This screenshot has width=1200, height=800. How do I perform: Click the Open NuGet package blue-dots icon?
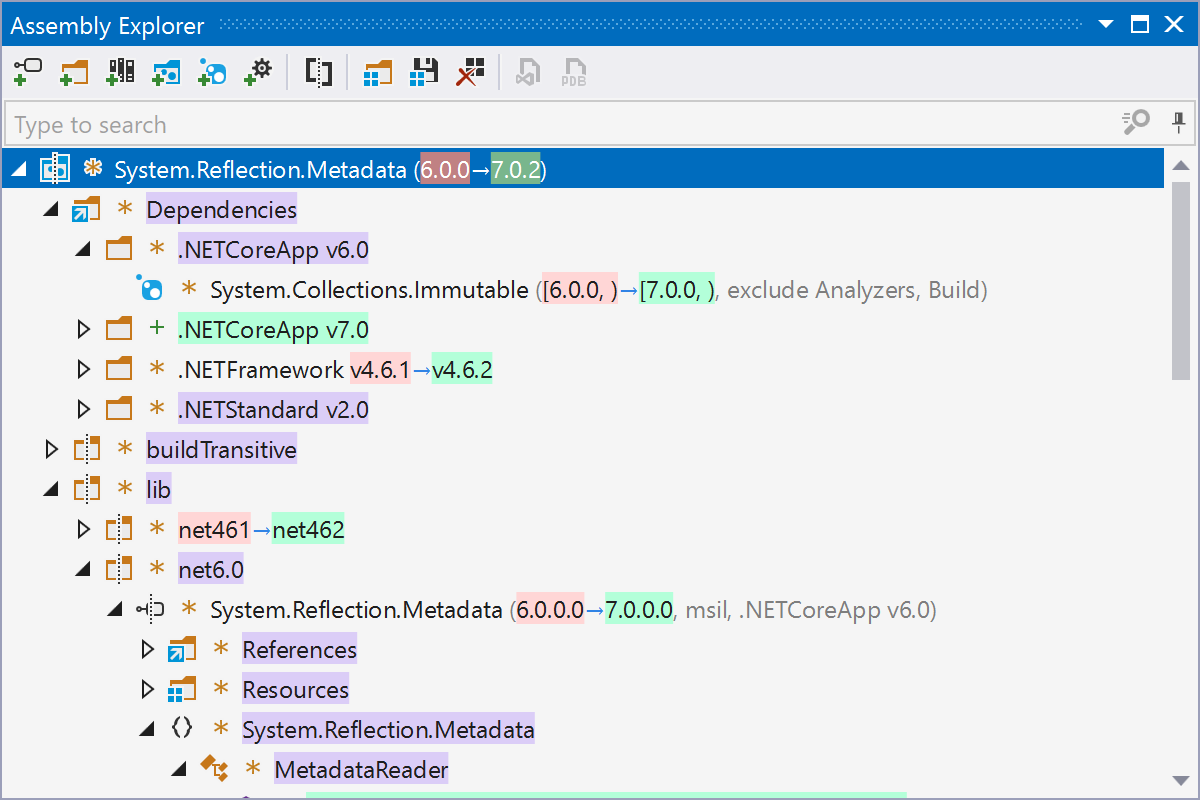coord(212,72)
